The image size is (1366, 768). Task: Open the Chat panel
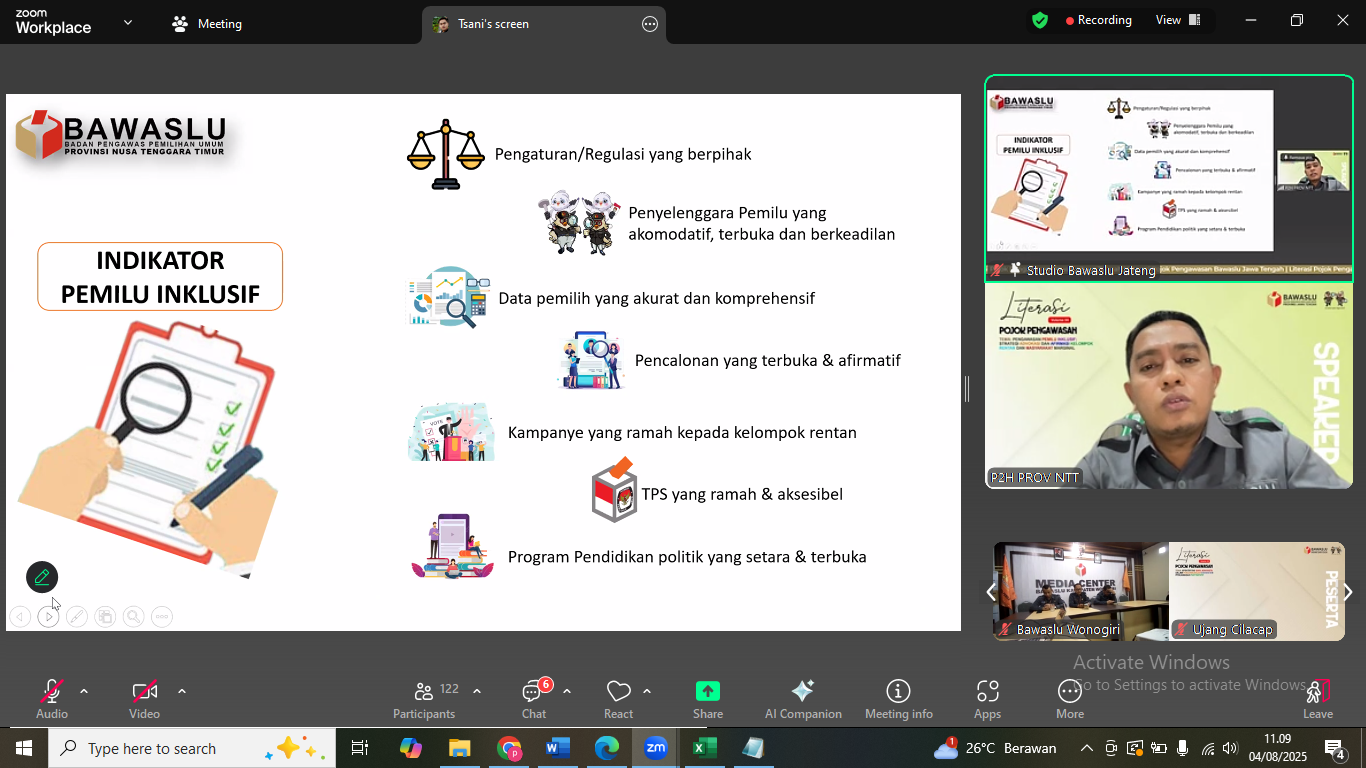534,699
